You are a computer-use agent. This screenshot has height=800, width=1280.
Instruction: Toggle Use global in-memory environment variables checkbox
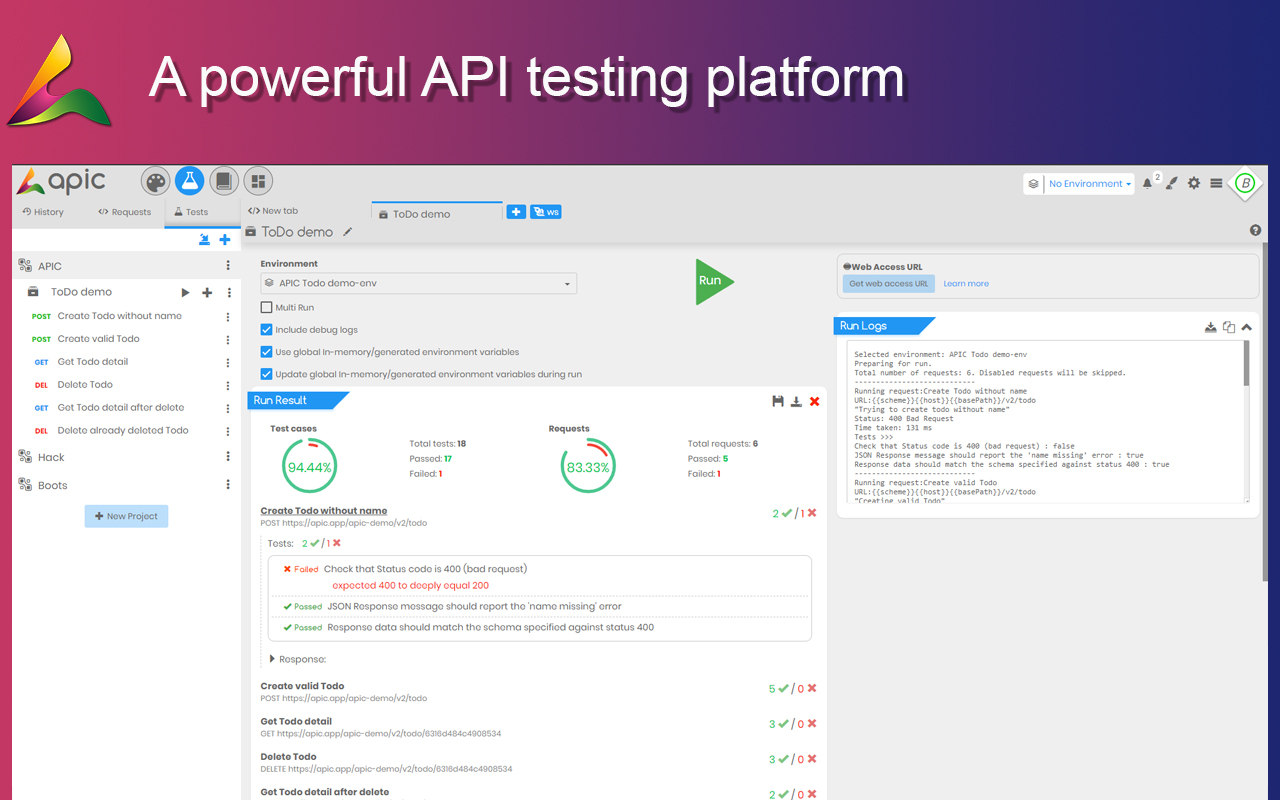pos(266,352)
